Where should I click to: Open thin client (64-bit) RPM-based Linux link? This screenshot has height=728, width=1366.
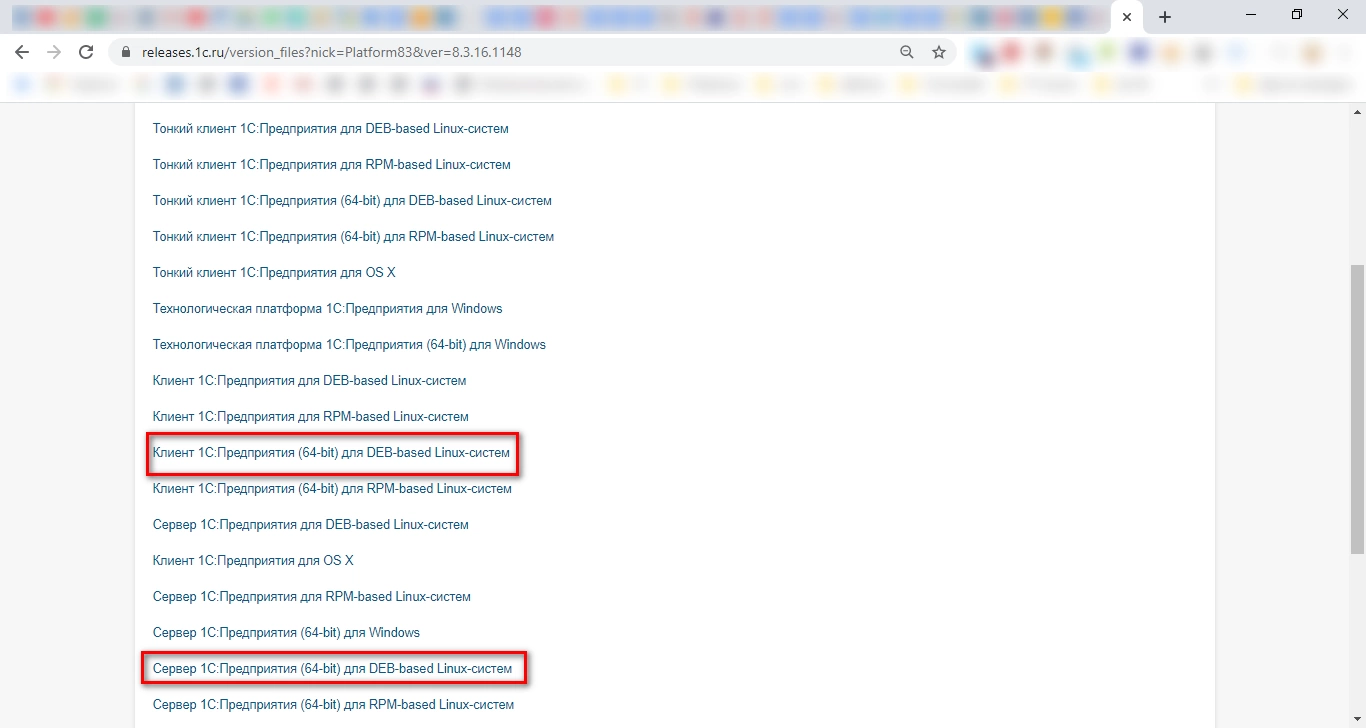coord(353,237)
